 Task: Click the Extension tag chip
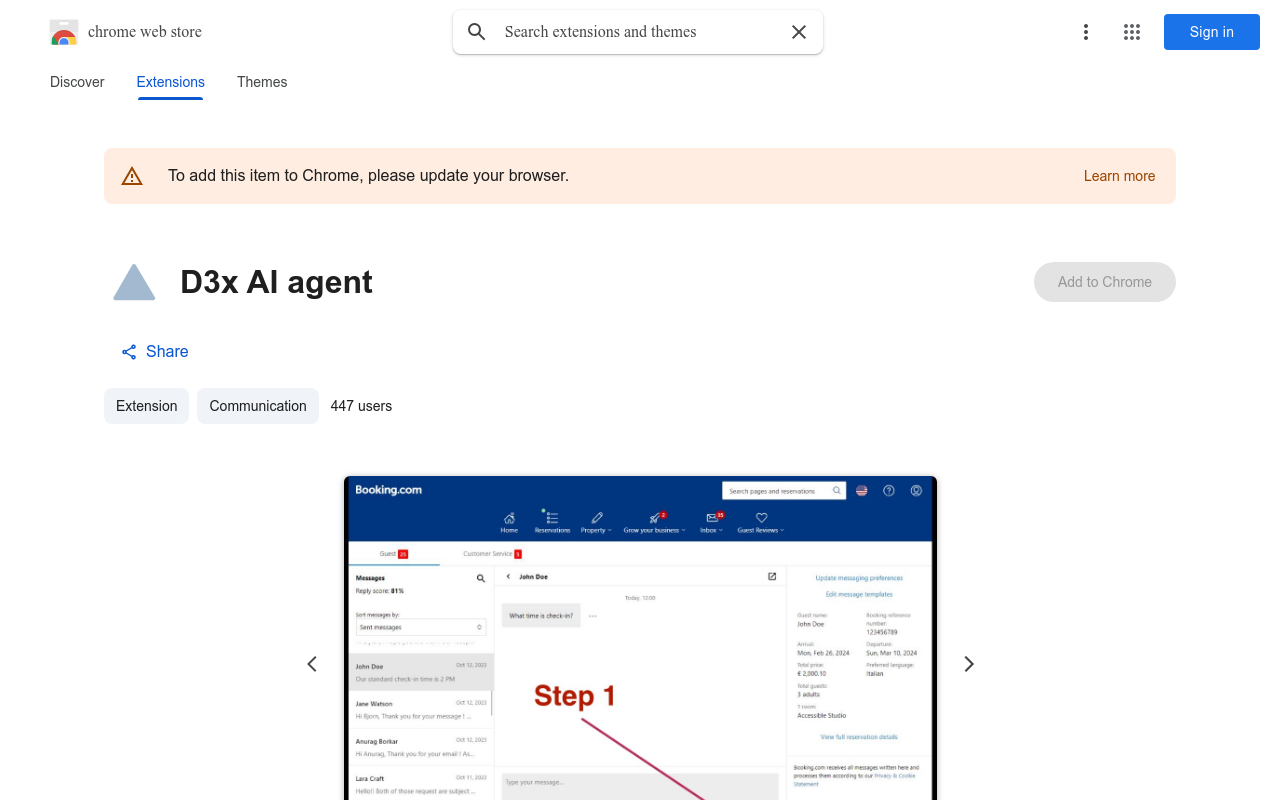[147, 406]
